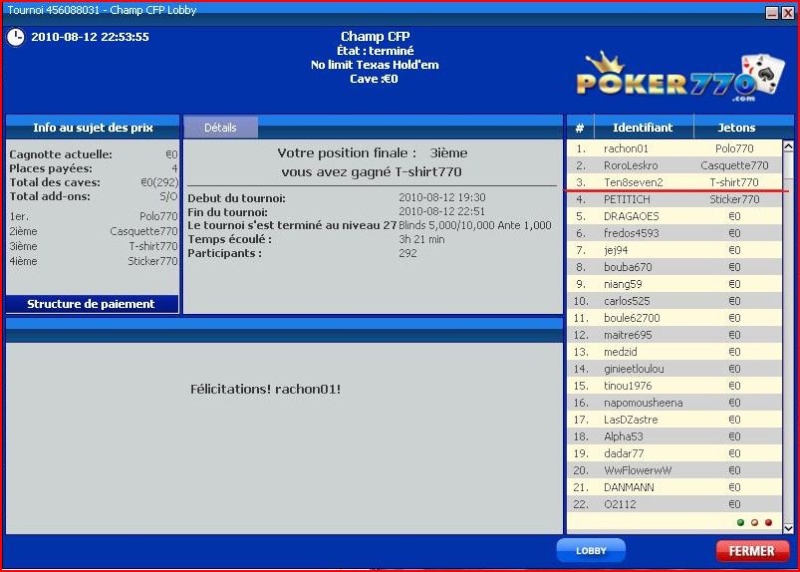Screen dimensions: 800x572
Task: Open the Détails tab
Action: coord(220,128)
